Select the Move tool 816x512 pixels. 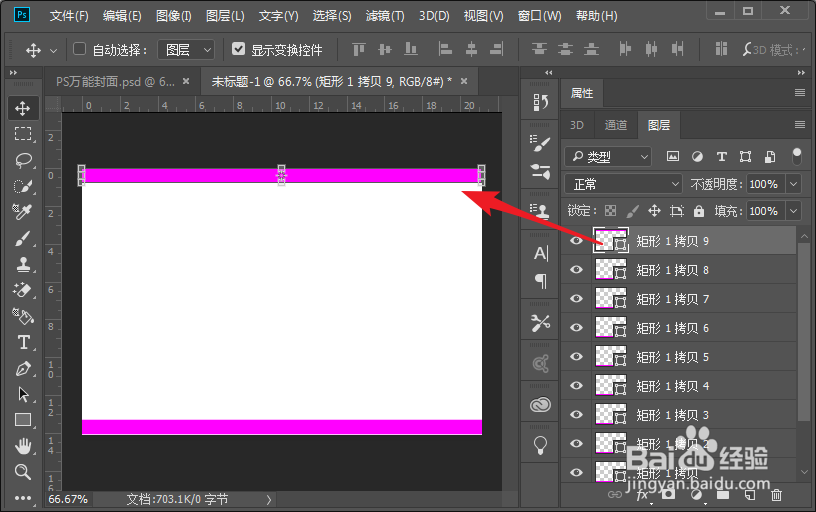click(22, 108)
